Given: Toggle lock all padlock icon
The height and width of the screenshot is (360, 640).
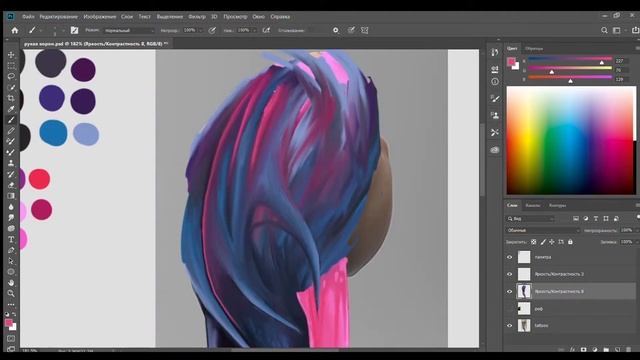Looking at the screenshot, I should coord(570,242).
